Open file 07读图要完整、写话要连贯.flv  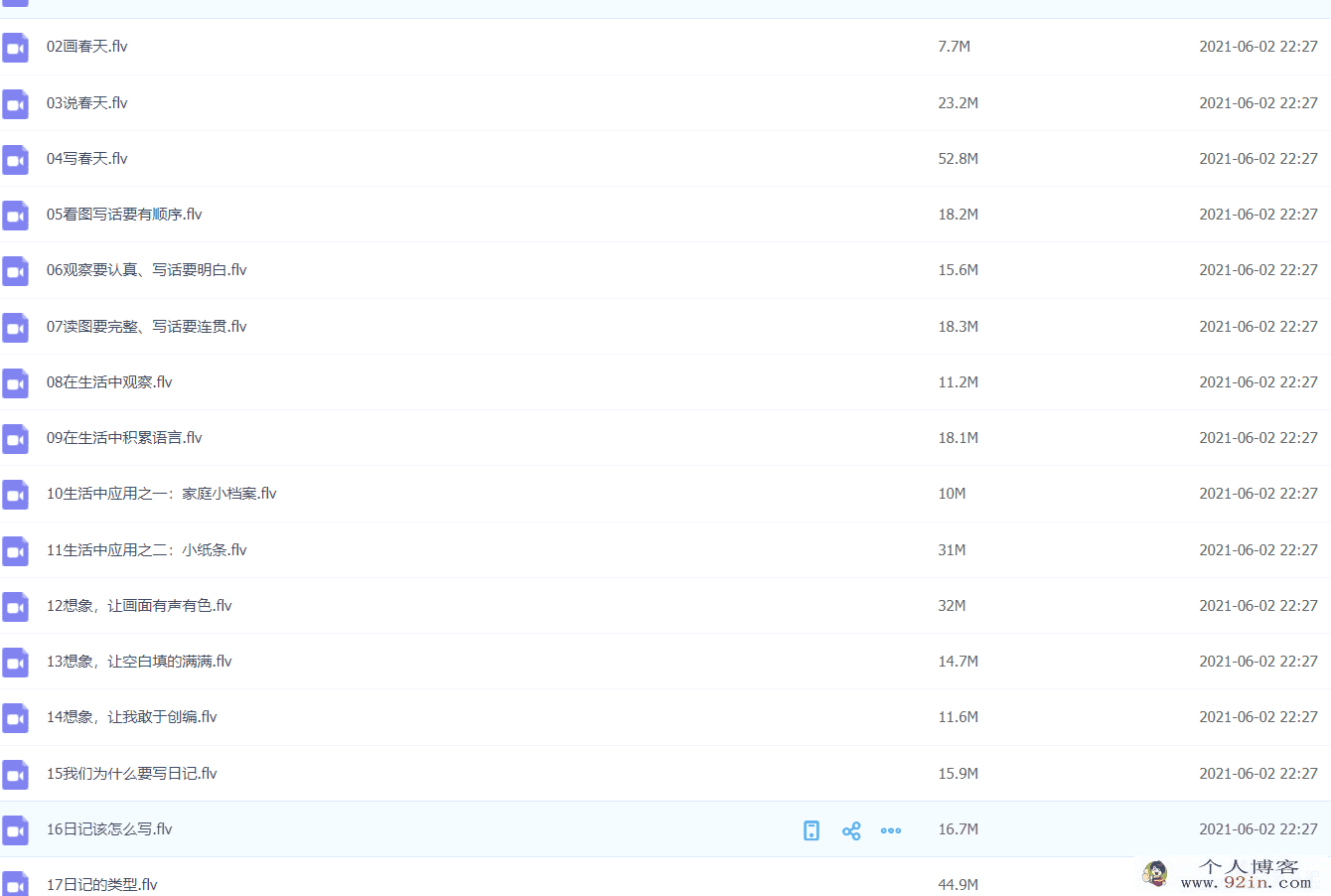pos(147,327)
